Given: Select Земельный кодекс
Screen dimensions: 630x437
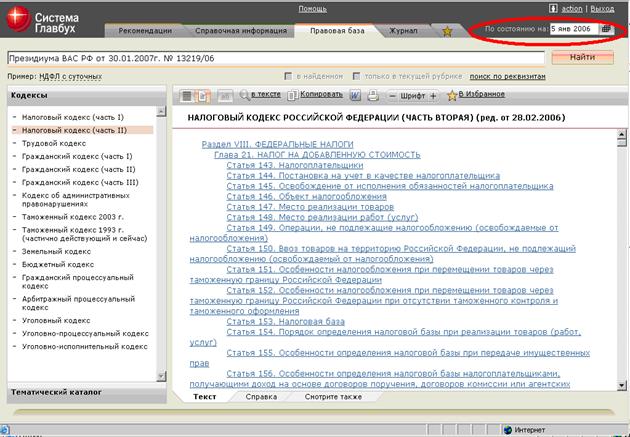Looking at the screenshot, I should (56, 251).
